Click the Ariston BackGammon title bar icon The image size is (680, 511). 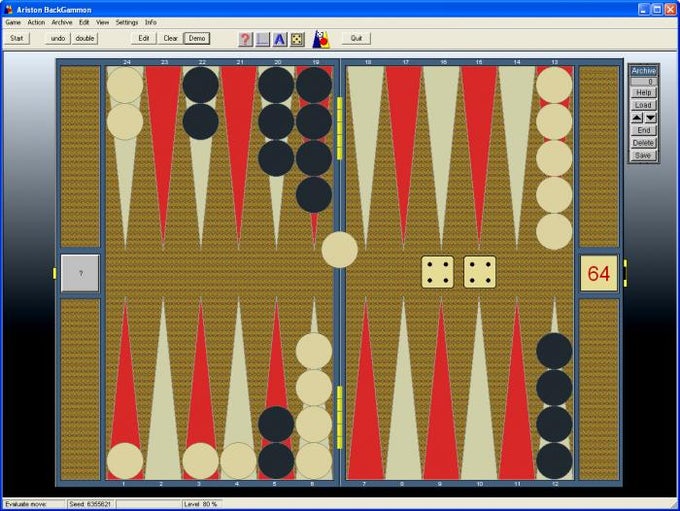pos(9,9)
